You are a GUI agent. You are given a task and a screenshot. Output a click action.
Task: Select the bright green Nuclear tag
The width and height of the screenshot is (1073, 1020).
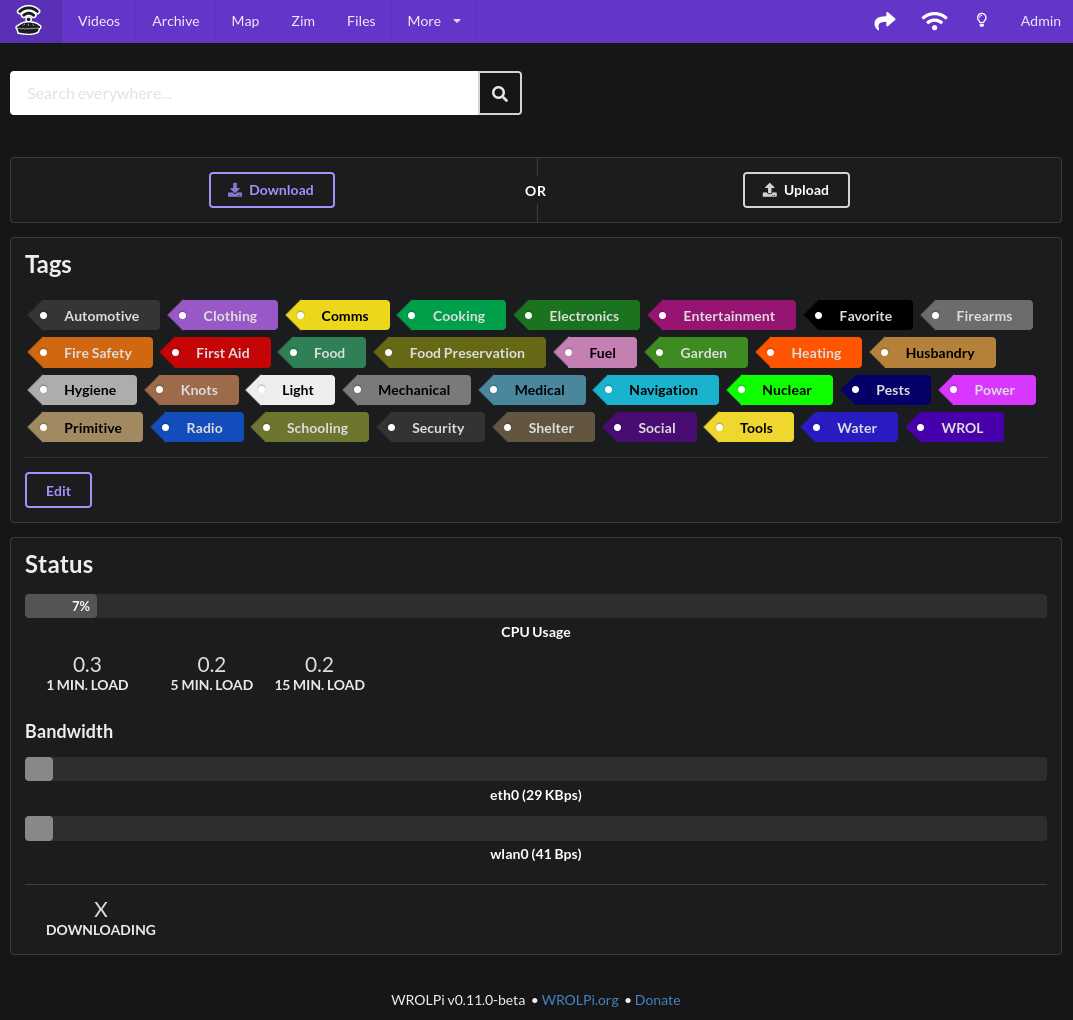point(785,390)
